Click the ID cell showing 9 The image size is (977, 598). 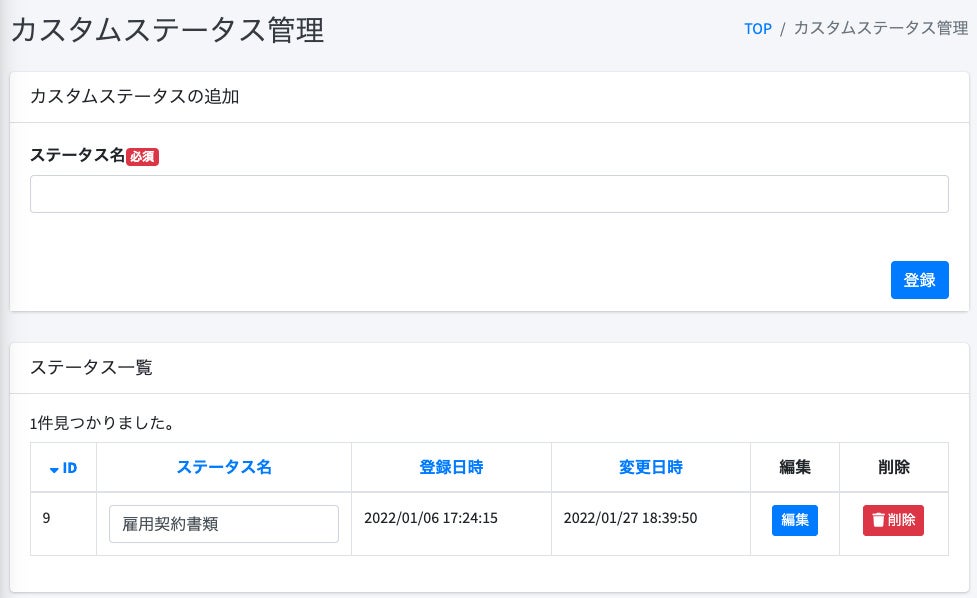pyautogui.click(x=47, y=518)
